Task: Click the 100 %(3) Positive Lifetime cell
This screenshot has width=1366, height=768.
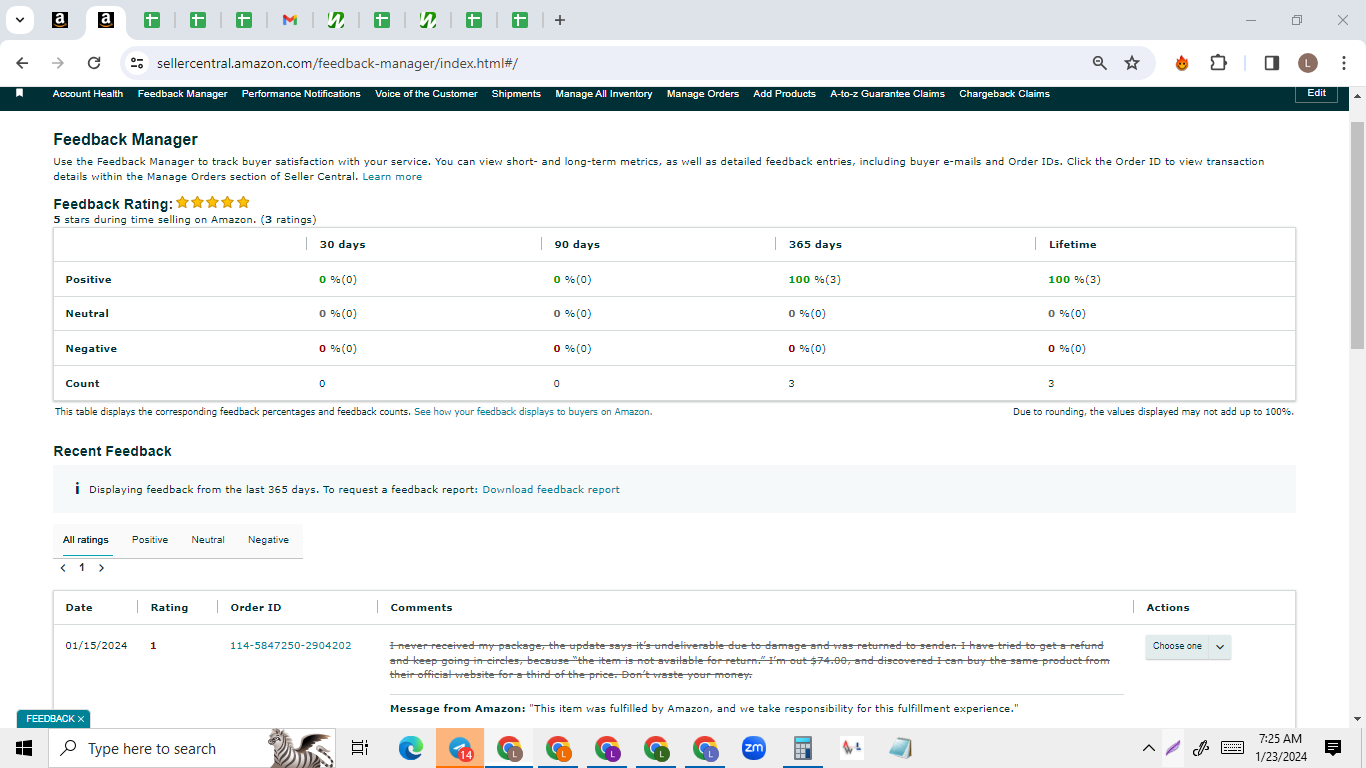Action: click(1075, 280)
